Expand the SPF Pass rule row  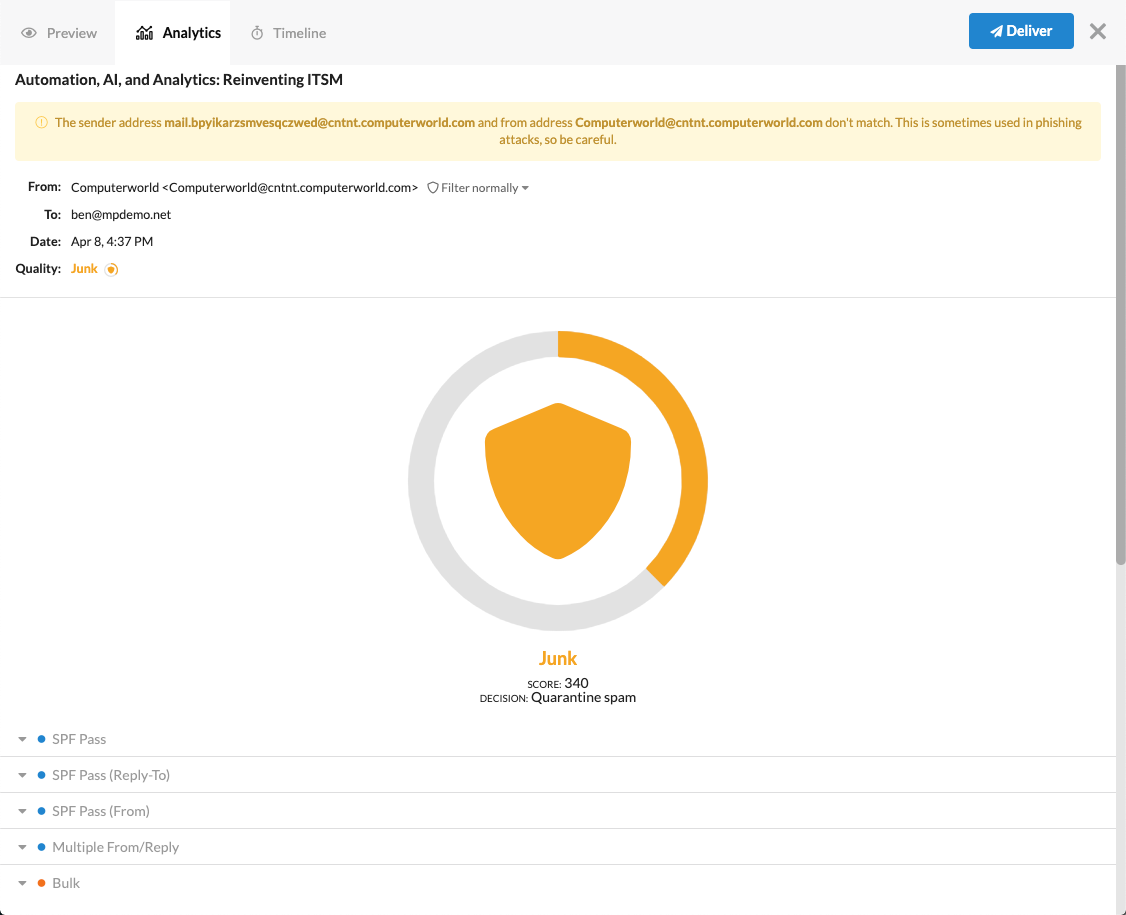pos(22,739)
